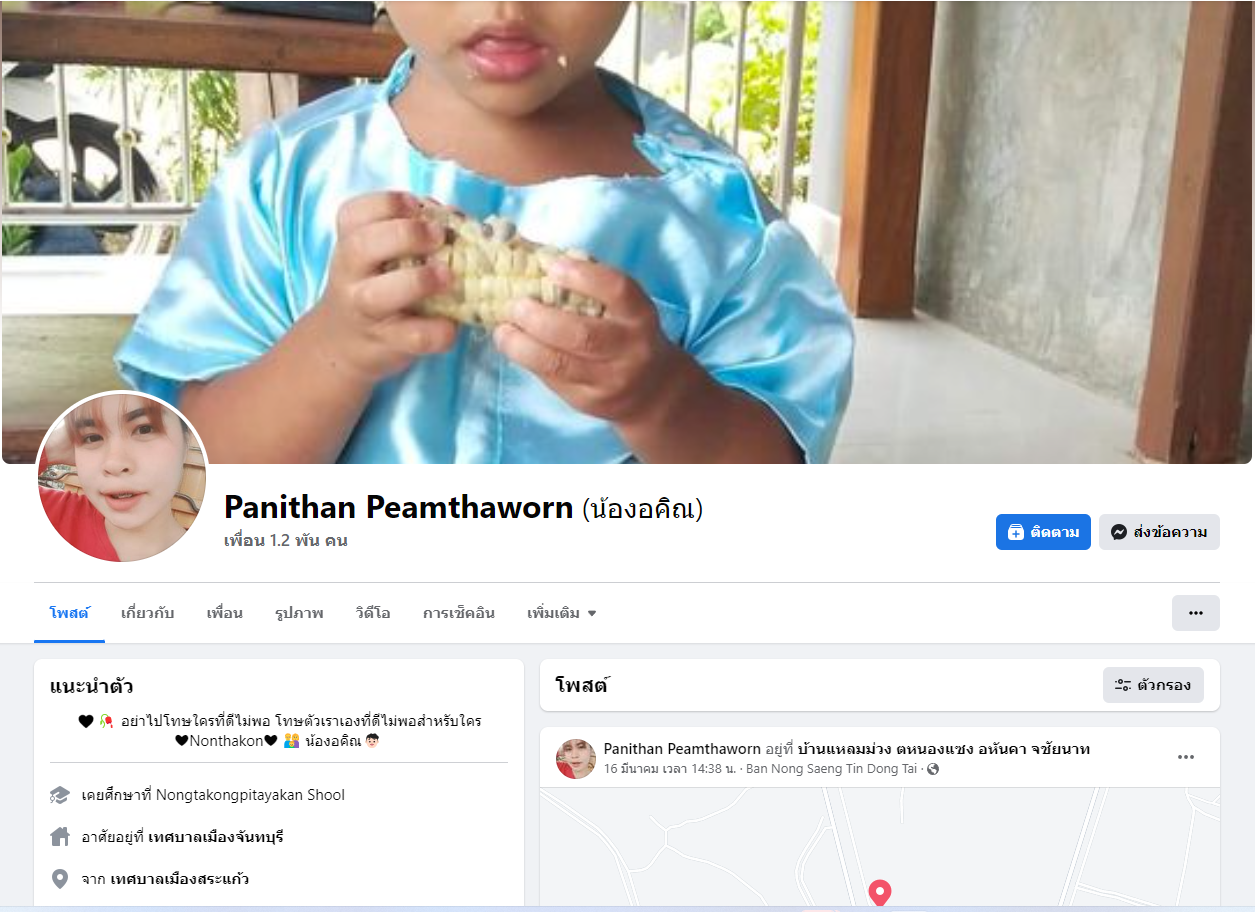Click the red map location pin
Screen dimensions: 1255x912
(879, 893)
